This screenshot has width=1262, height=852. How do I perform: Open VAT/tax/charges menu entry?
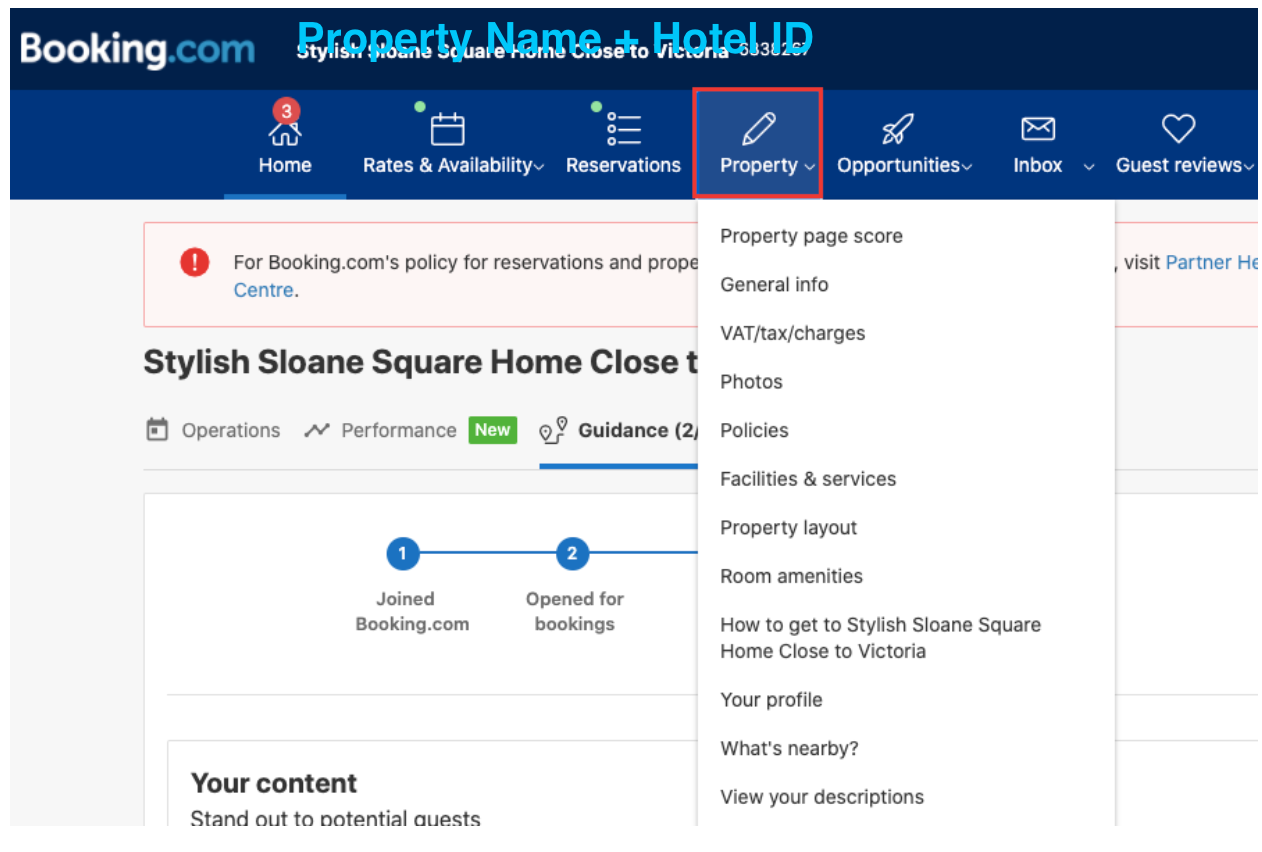pos(792,333)
